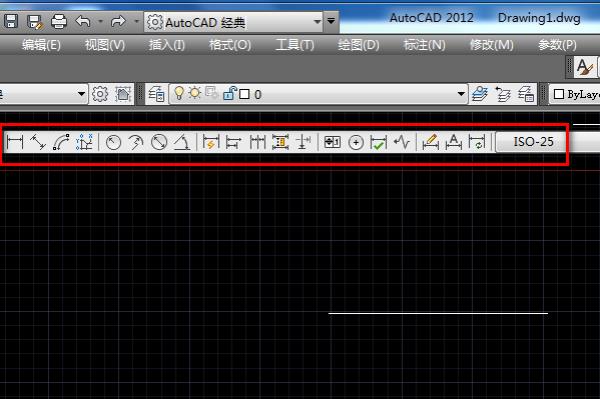Open the 标注(N) menu
This screenshot has height=399, width=600.
[424, 45]
